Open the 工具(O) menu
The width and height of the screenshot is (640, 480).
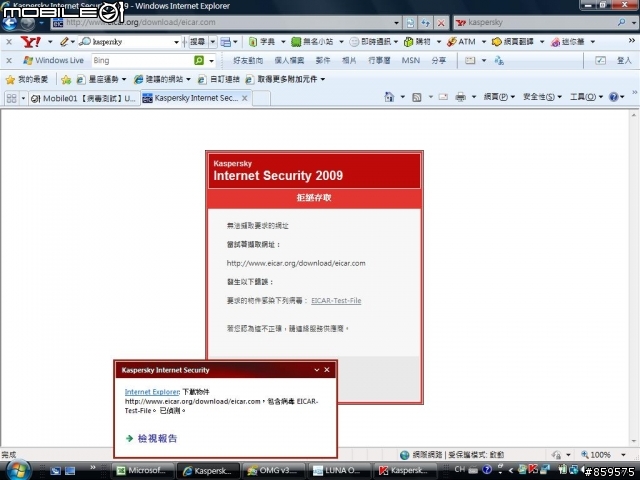pos(586,97)
